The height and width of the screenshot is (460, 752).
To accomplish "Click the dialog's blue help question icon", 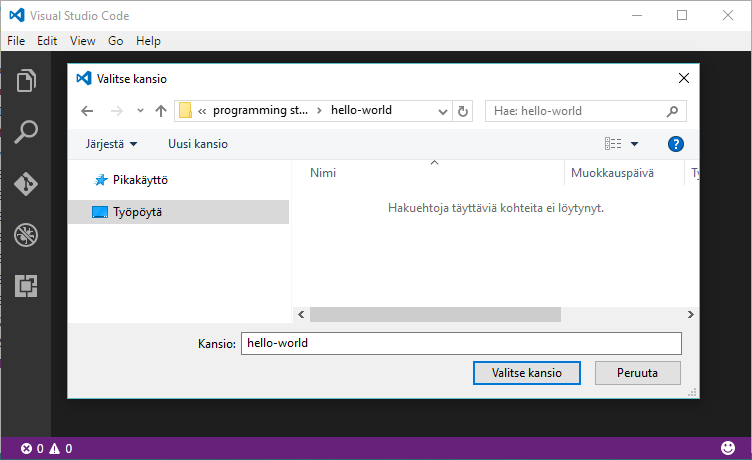I will coord(675,144).
